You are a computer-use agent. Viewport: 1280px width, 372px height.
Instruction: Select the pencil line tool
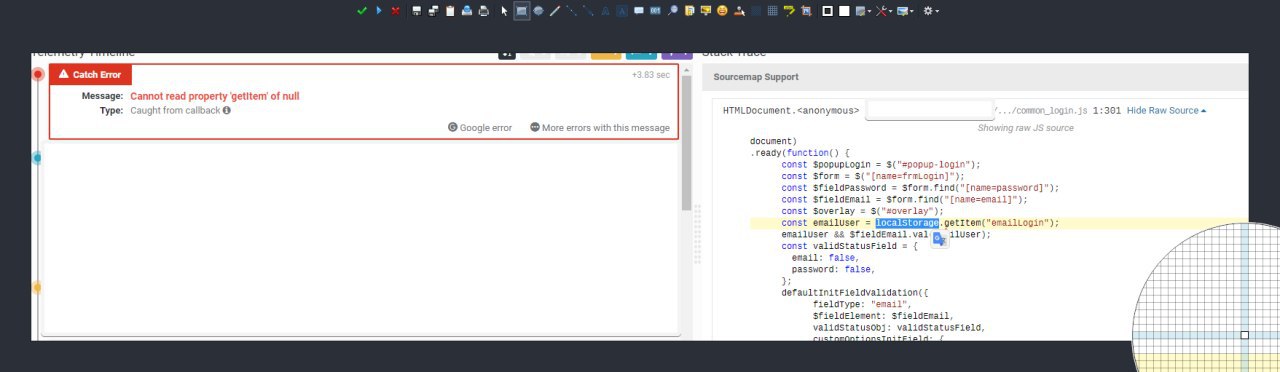554,11
